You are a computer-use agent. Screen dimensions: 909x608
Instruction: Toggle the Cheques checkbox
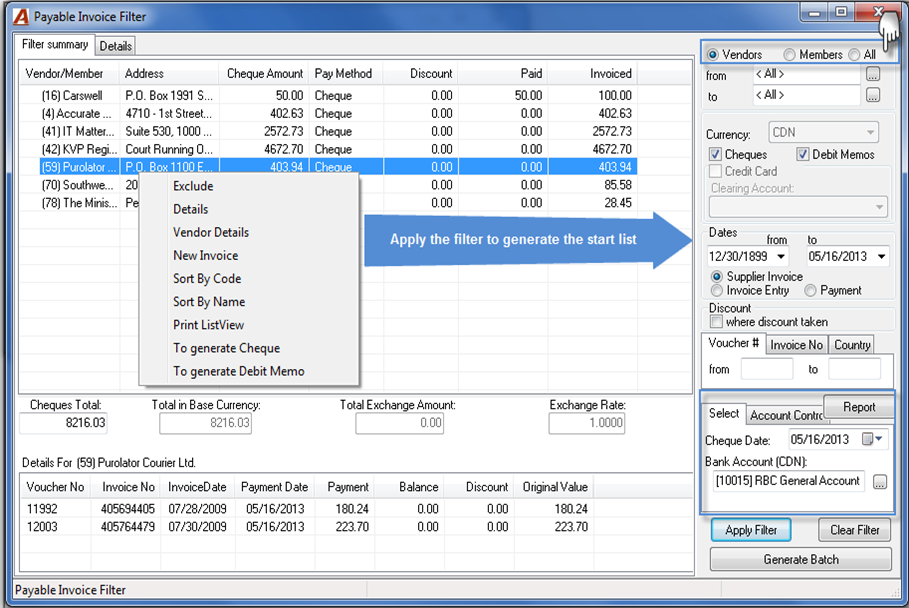[715, 155]
